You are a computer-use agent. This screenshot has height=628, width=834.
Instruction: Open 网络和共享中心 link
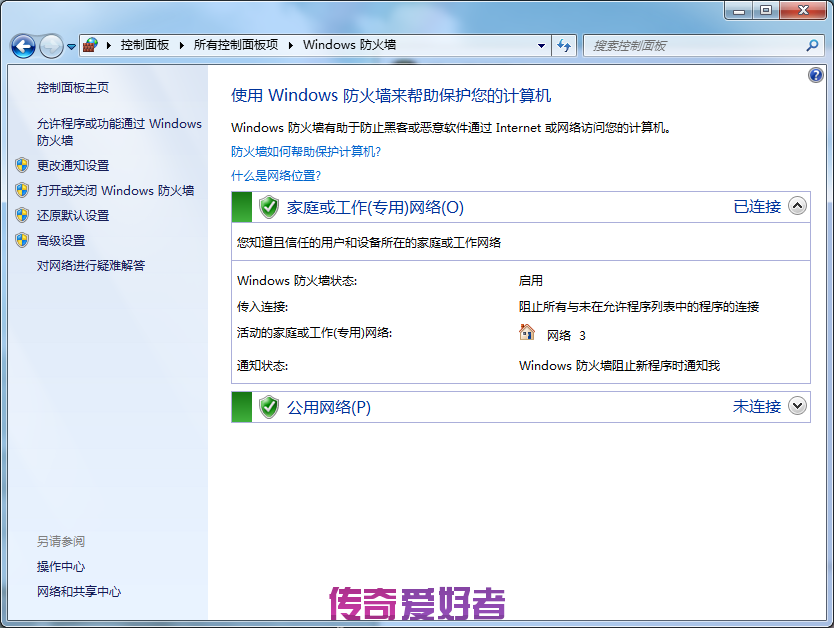coord(79,592)
